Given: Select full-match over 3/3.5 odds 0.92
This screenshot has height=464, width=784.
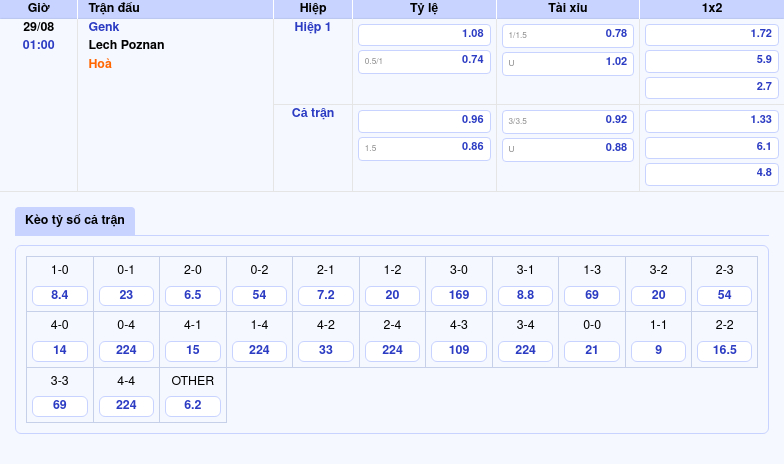Looking at the screenshot, I should click(x=568, y=120).
